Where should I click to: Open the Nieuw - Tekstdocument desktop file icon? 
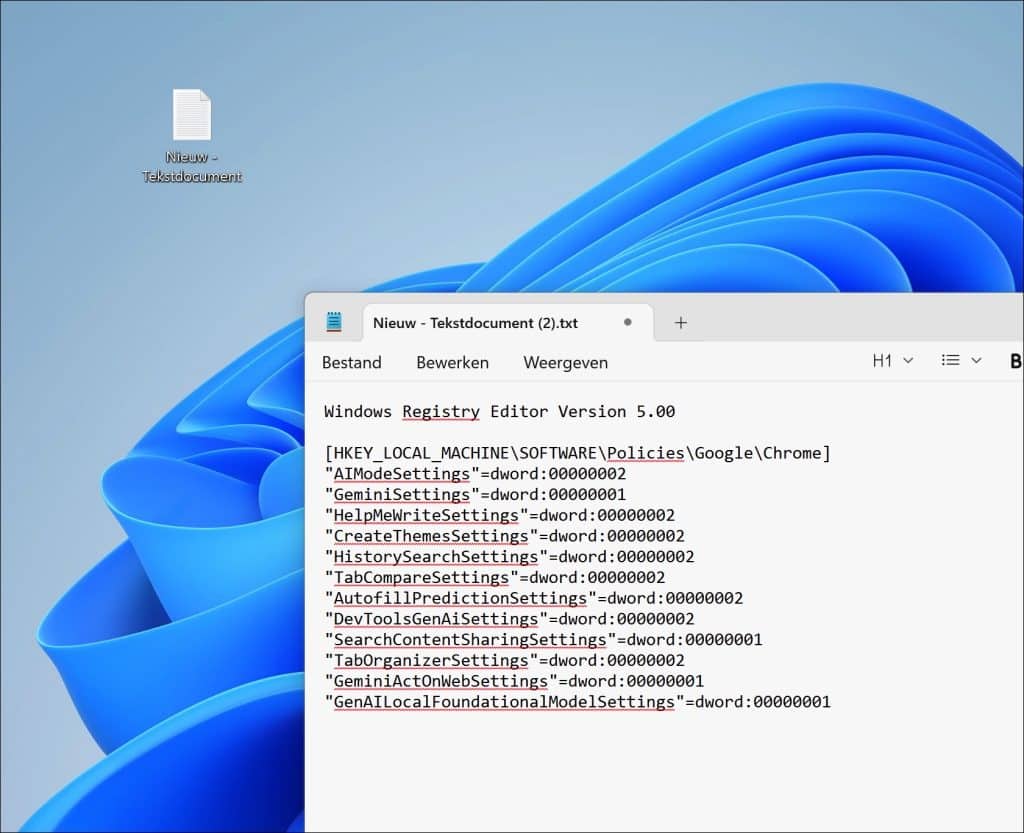pyautogui.click(x=191, y=116)
